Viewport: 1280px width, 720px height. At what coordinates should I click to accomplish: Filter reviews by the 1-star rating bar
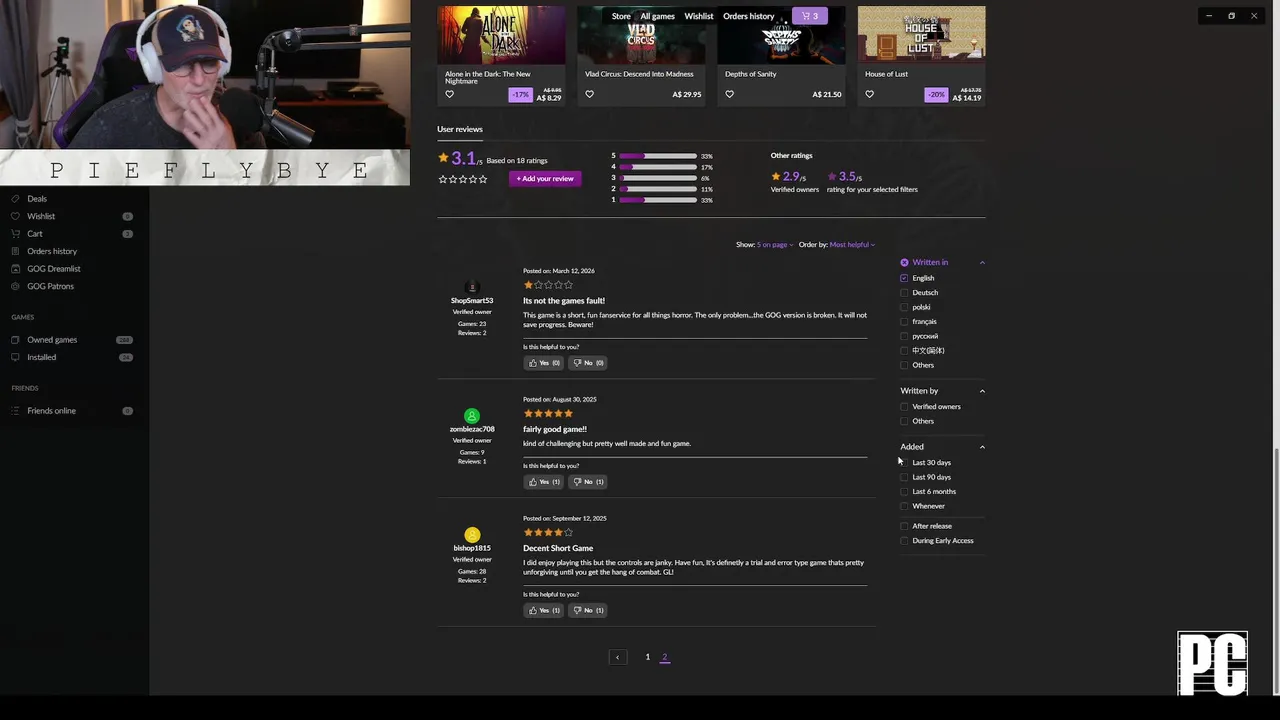point(658,200)
